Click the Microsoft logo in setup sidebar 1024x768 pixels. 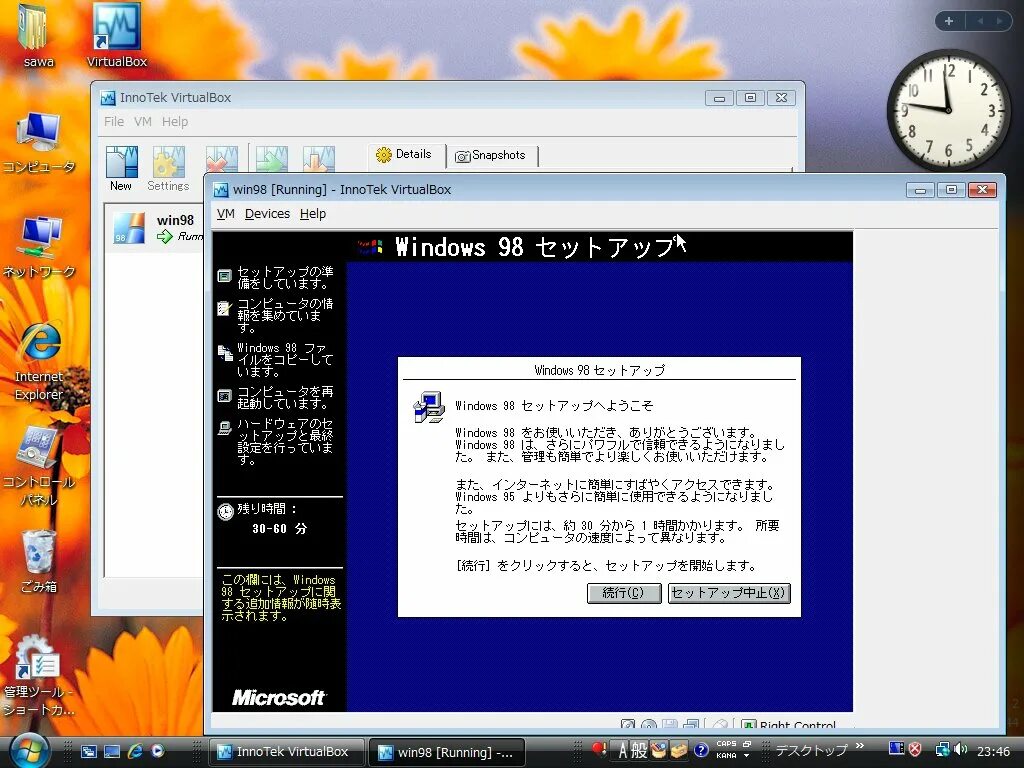pyautogui.click(x=279, y=697)
